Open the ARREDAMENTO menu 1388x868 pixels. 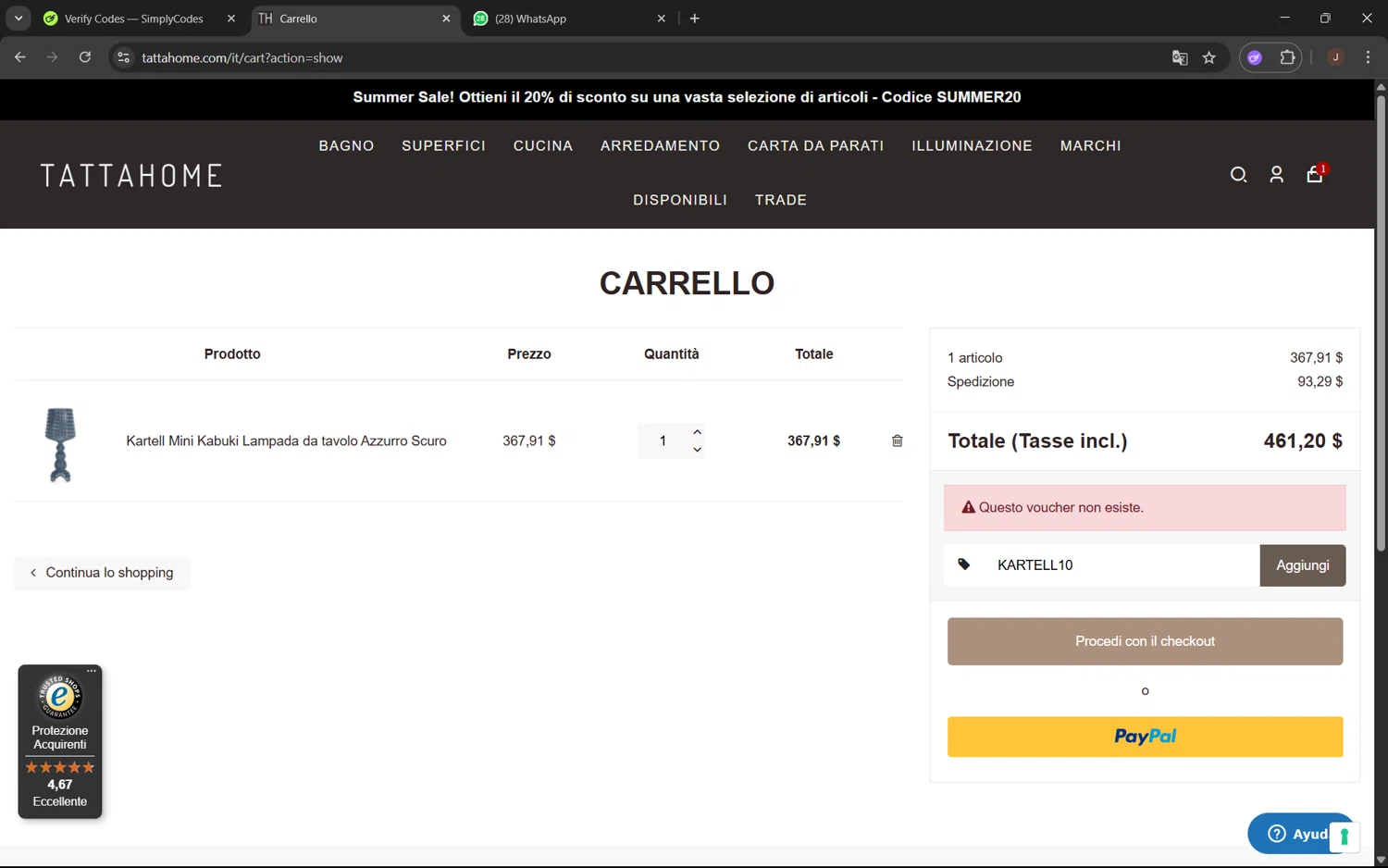coord(660,146)
